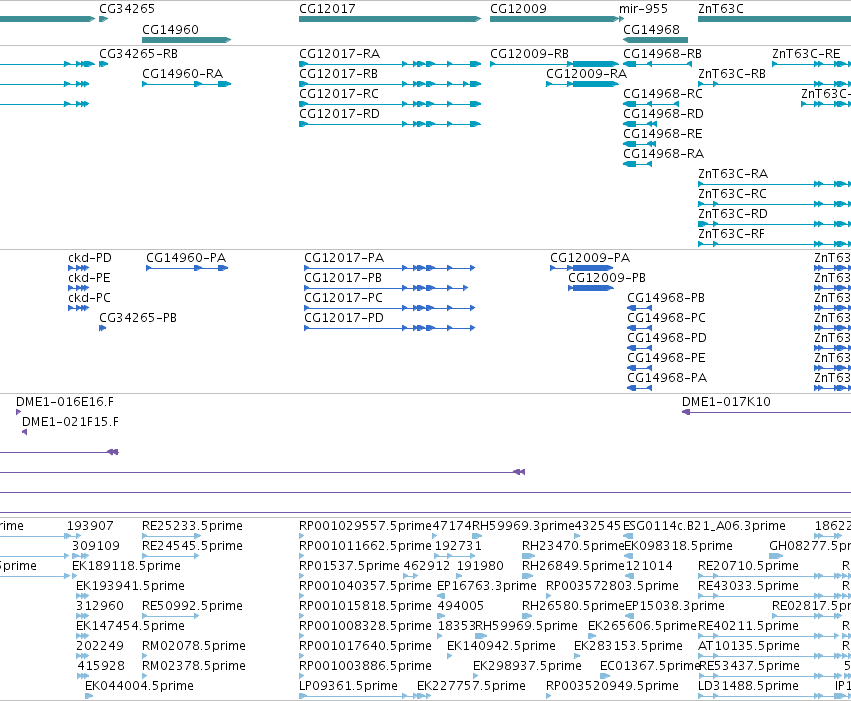Click protein ckd-PC
Image resolution: width=851 pixels, height=701 pixels.
(x=90, y=298)
